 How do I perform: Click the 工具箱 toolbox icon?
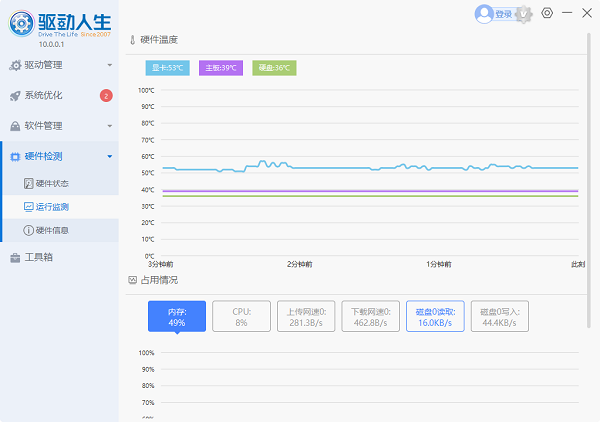15,257
